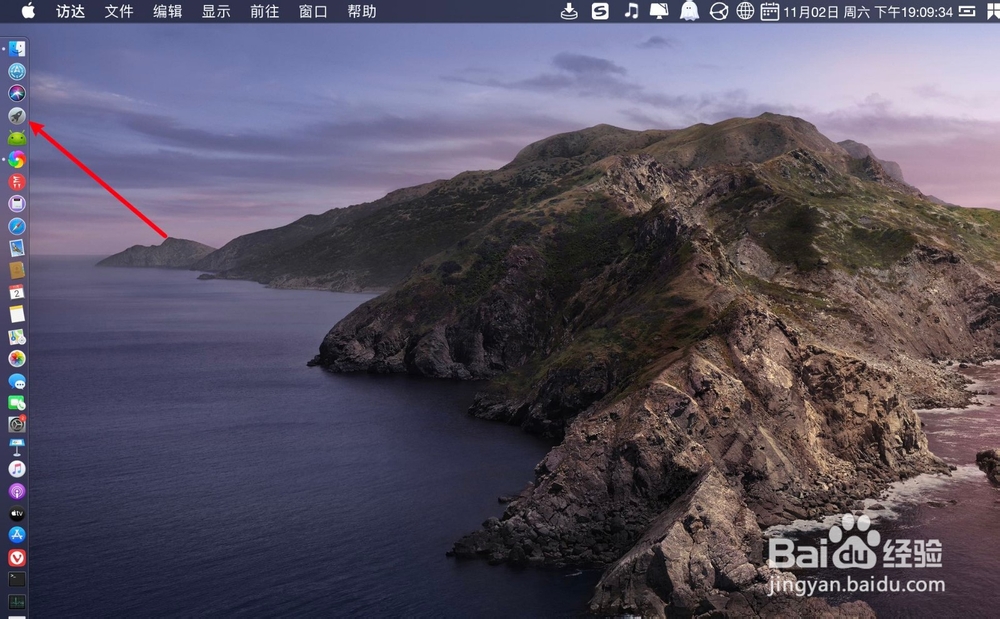Viewport: 1000px width, 619px height.
Task: Open the 文件 menu
Action: click(x=119, y=11)
